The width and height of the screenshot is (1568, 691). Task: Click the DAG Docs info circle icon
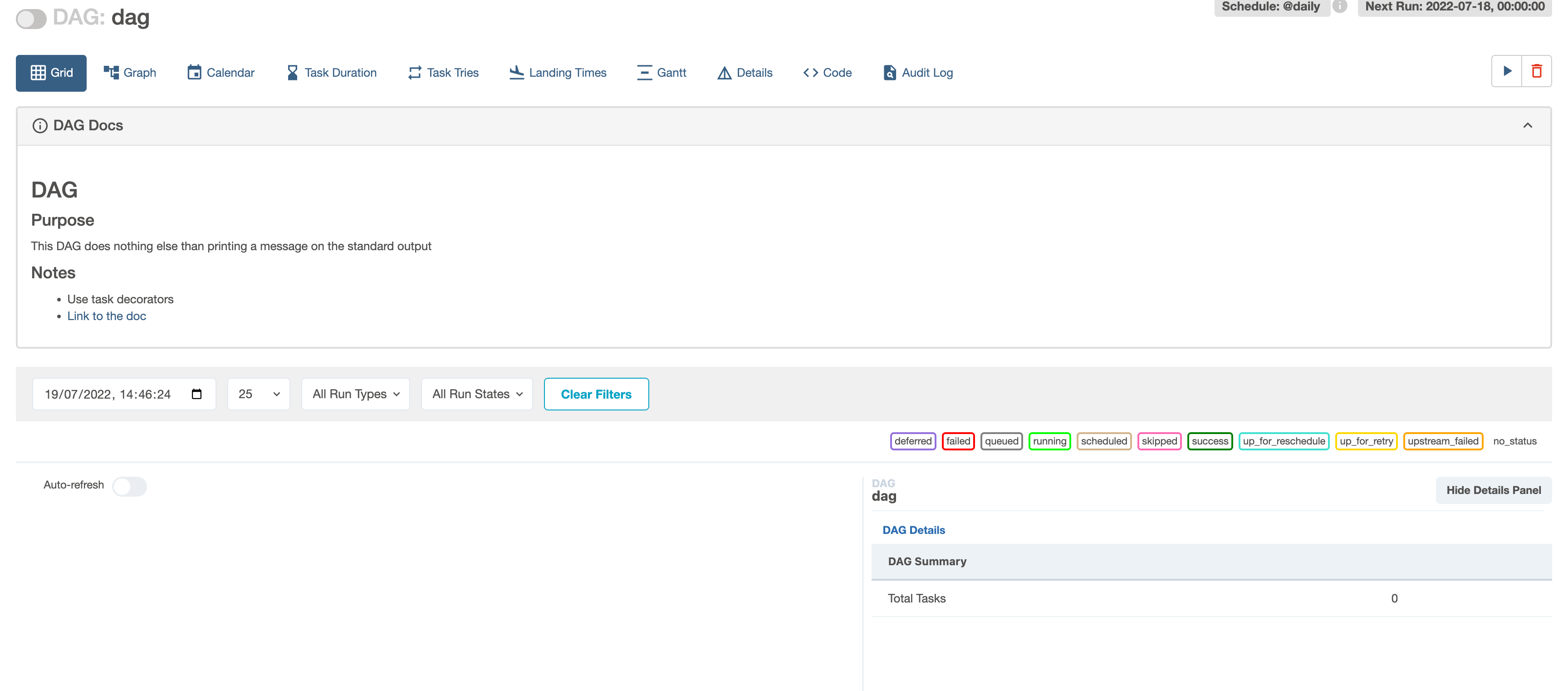tap(39, 125)
